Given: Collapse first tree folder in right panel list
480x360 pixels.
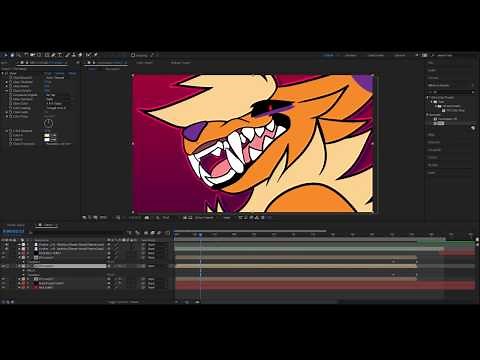Looking at the screenshot, I should click(428, 97).
